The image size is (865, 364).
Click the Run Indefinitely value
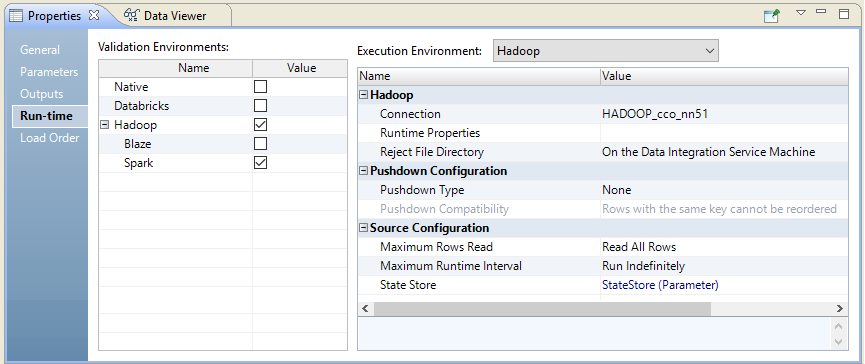coord(643,266)
